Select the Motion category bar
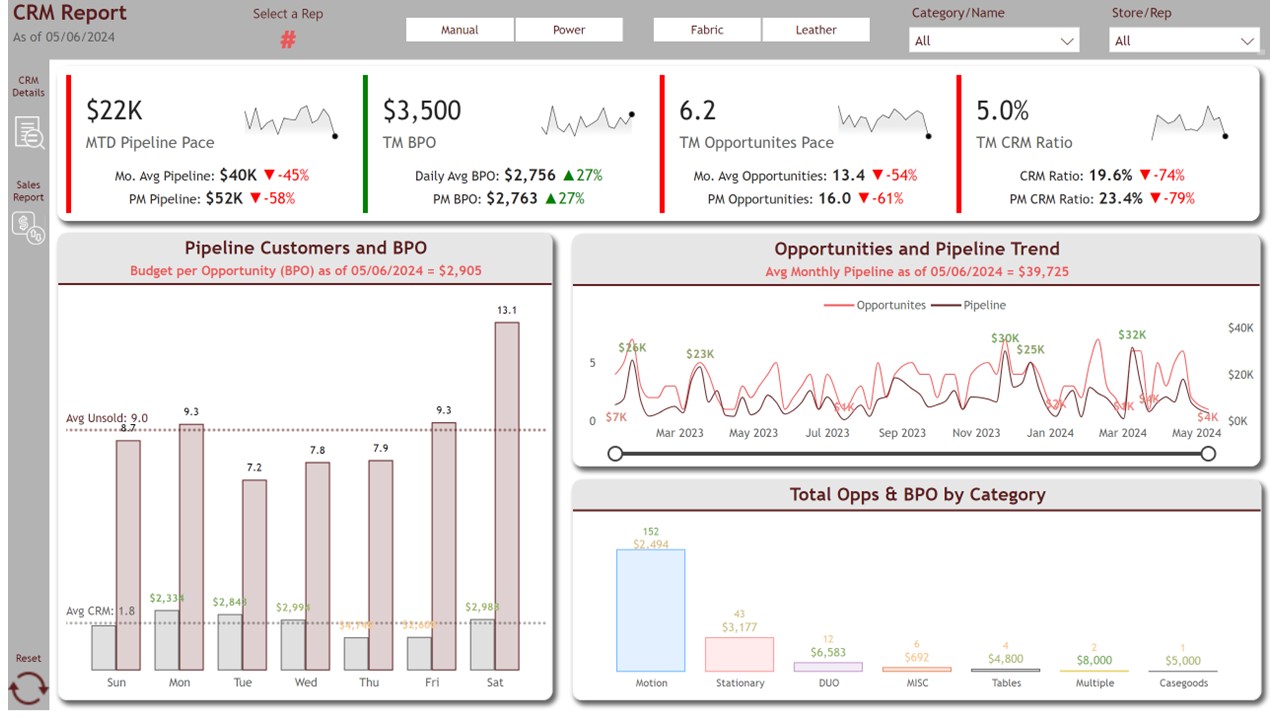Screen dimensions: 1280x720 pos(651,610)
